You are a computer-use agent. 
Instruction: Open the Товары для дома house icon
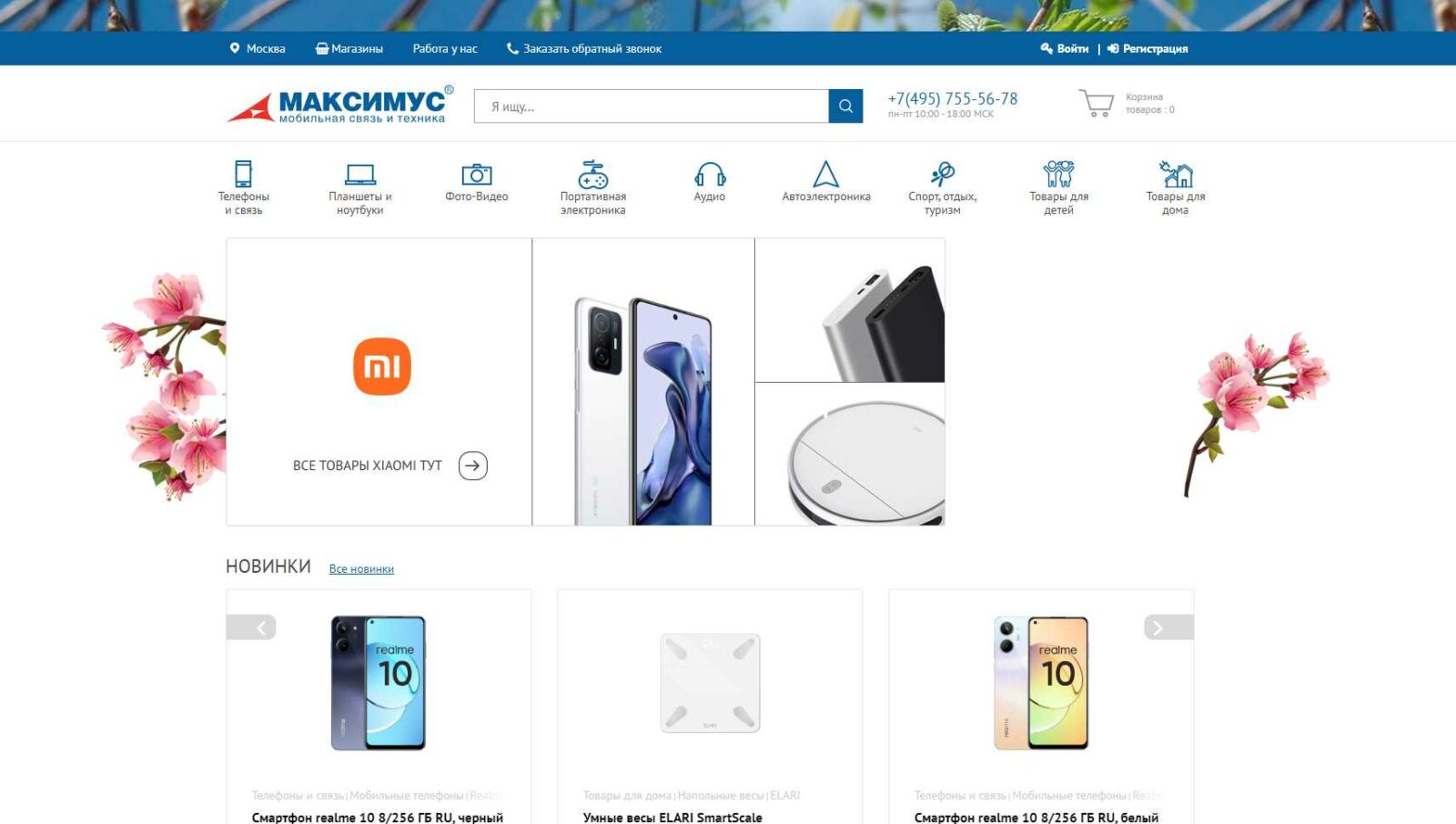pos(1176,174)
